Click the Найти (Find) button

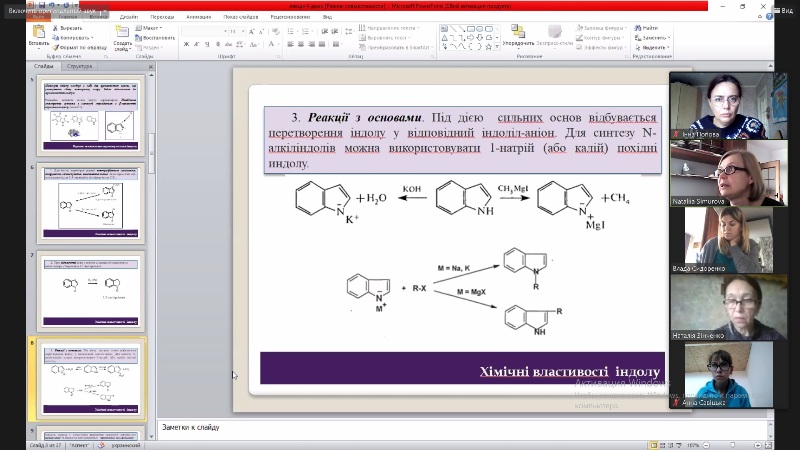tap(650, 28)
